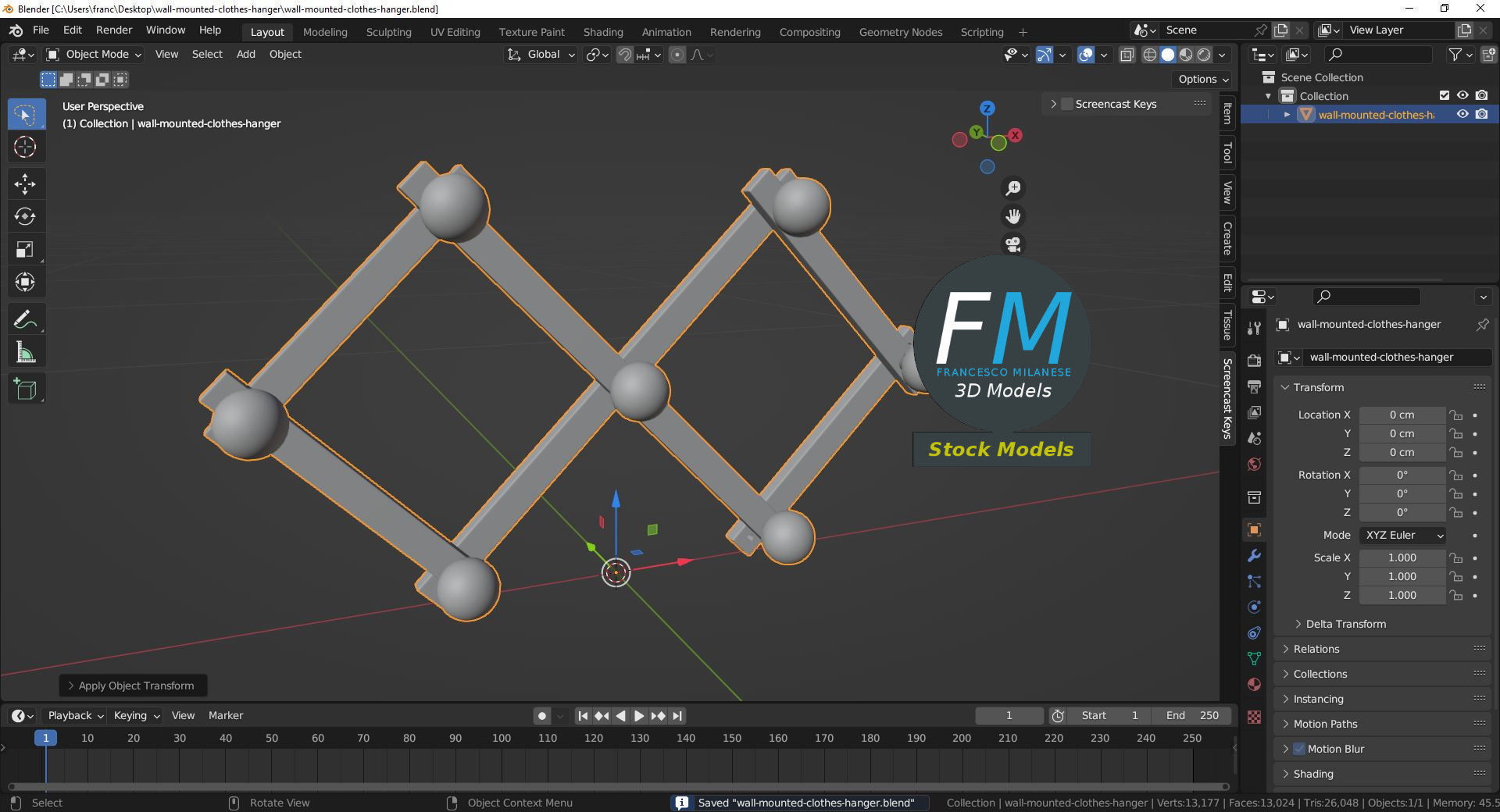Image resolution: width=1500 pixels, height=812 pixels.
Task: Toggle Collection exclude-from-view-layer checkbox
Action: [1445, 95]
